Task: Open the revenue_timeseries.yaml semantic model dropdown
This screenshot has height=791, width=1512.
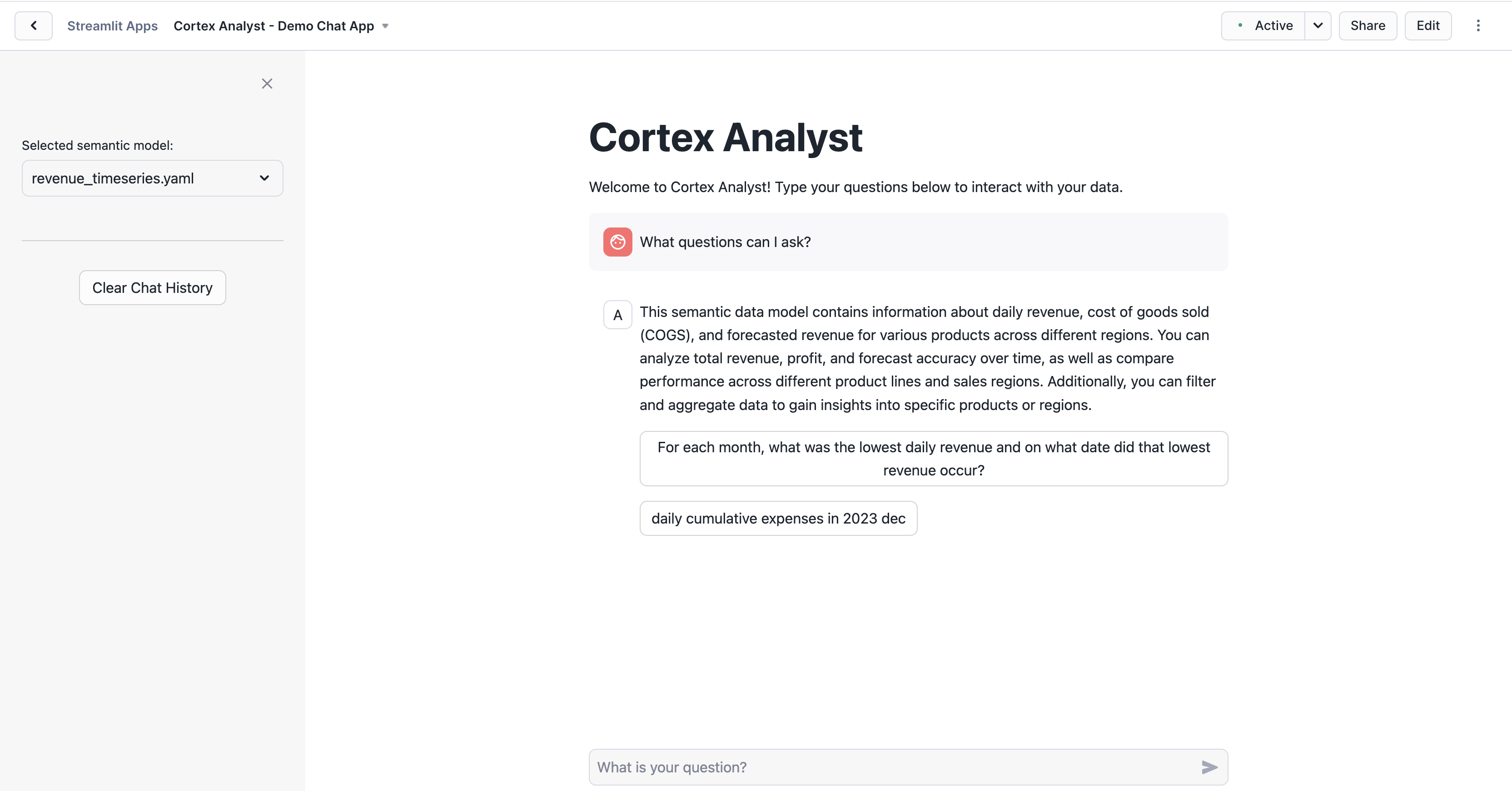Action: pos(152,178)
